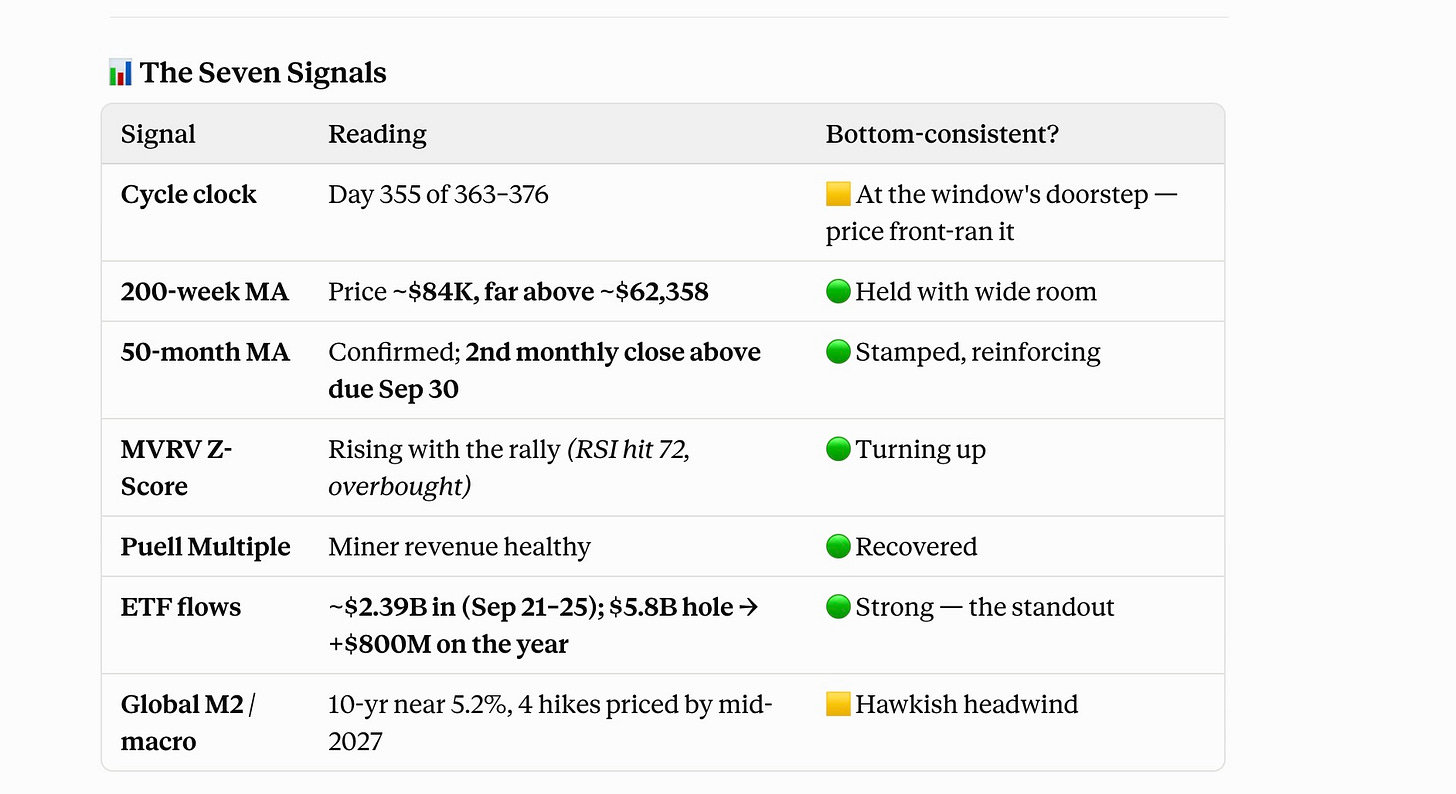Viewport: 1456px width, 794px height.
Task: Click the yellow square icon in the Cycle clock row
Action: pyautogui.click(x=838, y=194)
